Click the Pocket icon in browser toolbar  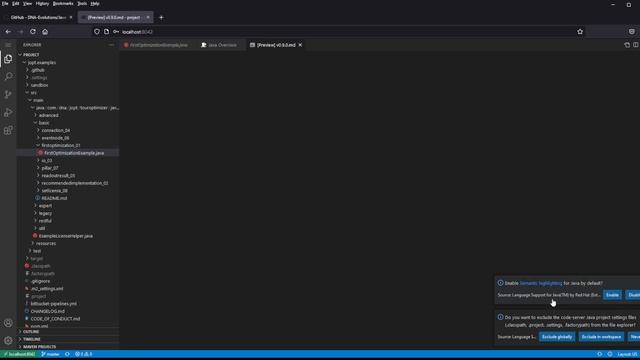(x=632, y=31)
